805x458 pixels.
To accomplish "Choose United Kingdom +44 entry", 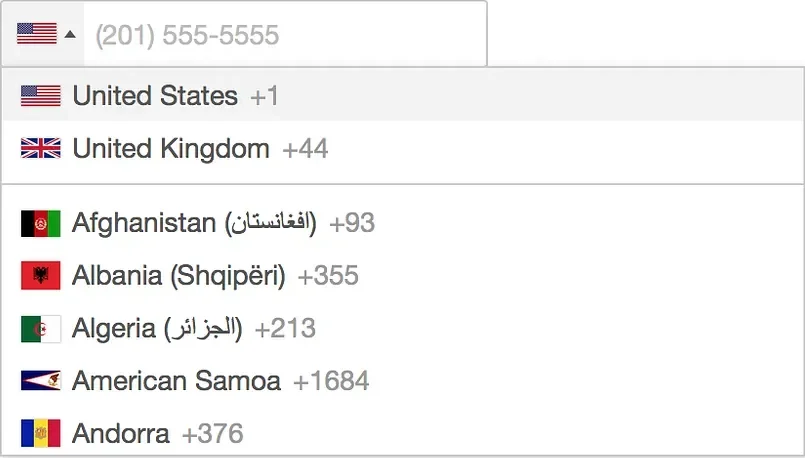I will point(171,149).
